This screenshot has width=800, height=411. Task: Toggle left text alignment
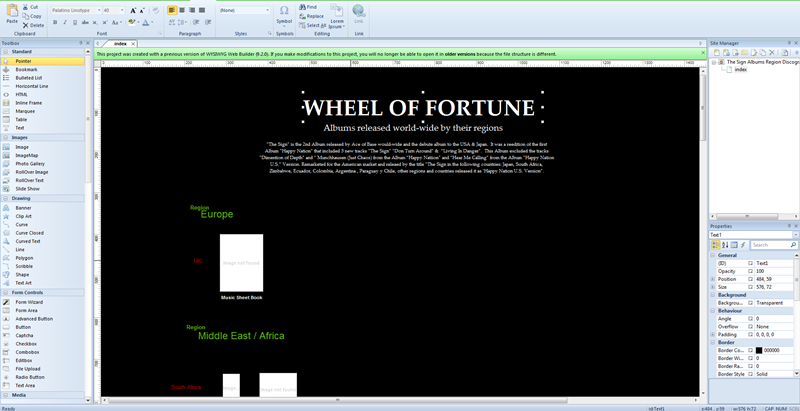click(x=173, y=9)
